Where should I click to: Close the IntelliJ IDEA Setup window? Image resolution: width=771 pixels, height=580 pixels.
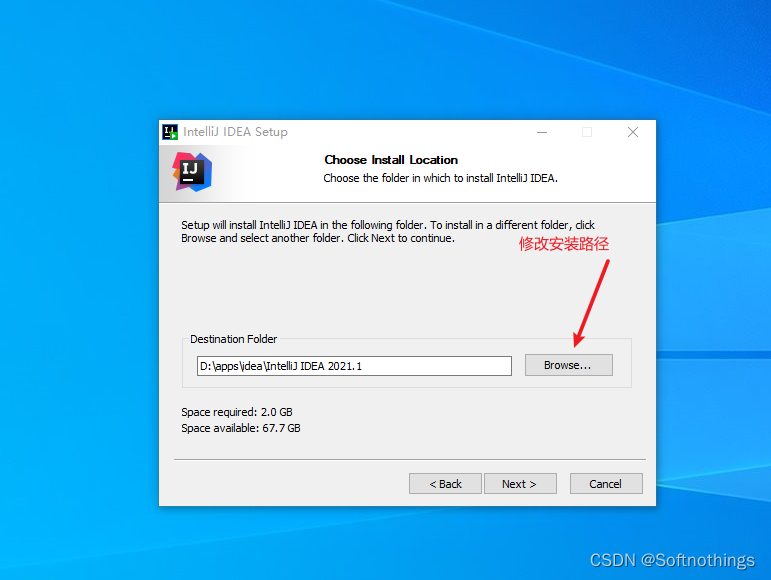pyautogui.click(x=633, y=132)
